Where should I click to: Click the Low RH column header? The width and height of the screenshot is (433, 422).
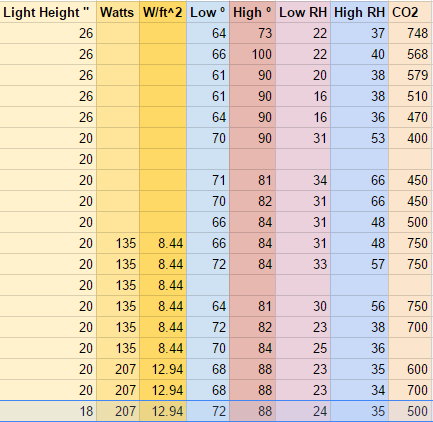coord(303,12)
